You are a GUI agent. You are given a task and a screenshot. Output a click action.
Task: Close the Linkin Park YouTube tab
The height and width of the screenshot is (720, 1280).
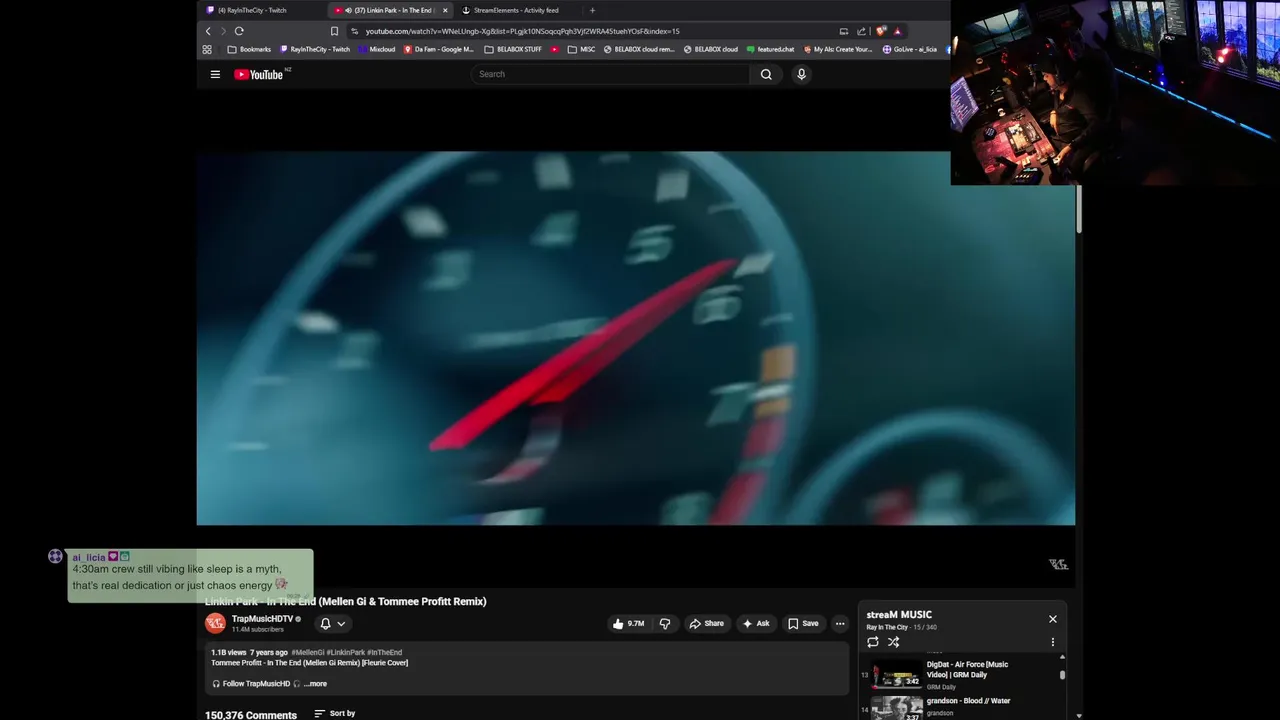coord(445,10)
